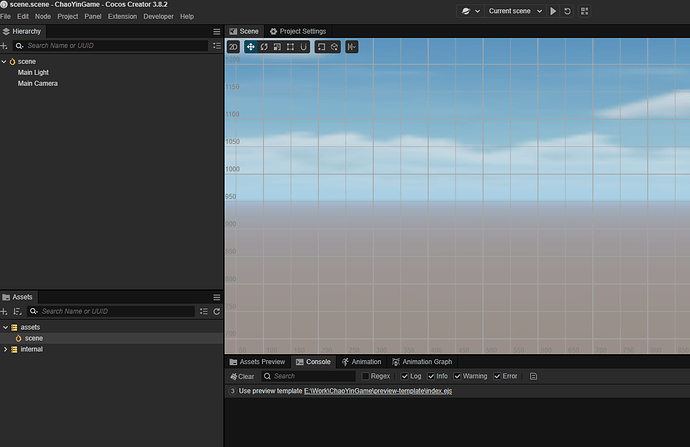The height and width of the screenshot is (447, 690).
Task: Open the Hierarchy search type dropdown
Action: pos(19,46)
